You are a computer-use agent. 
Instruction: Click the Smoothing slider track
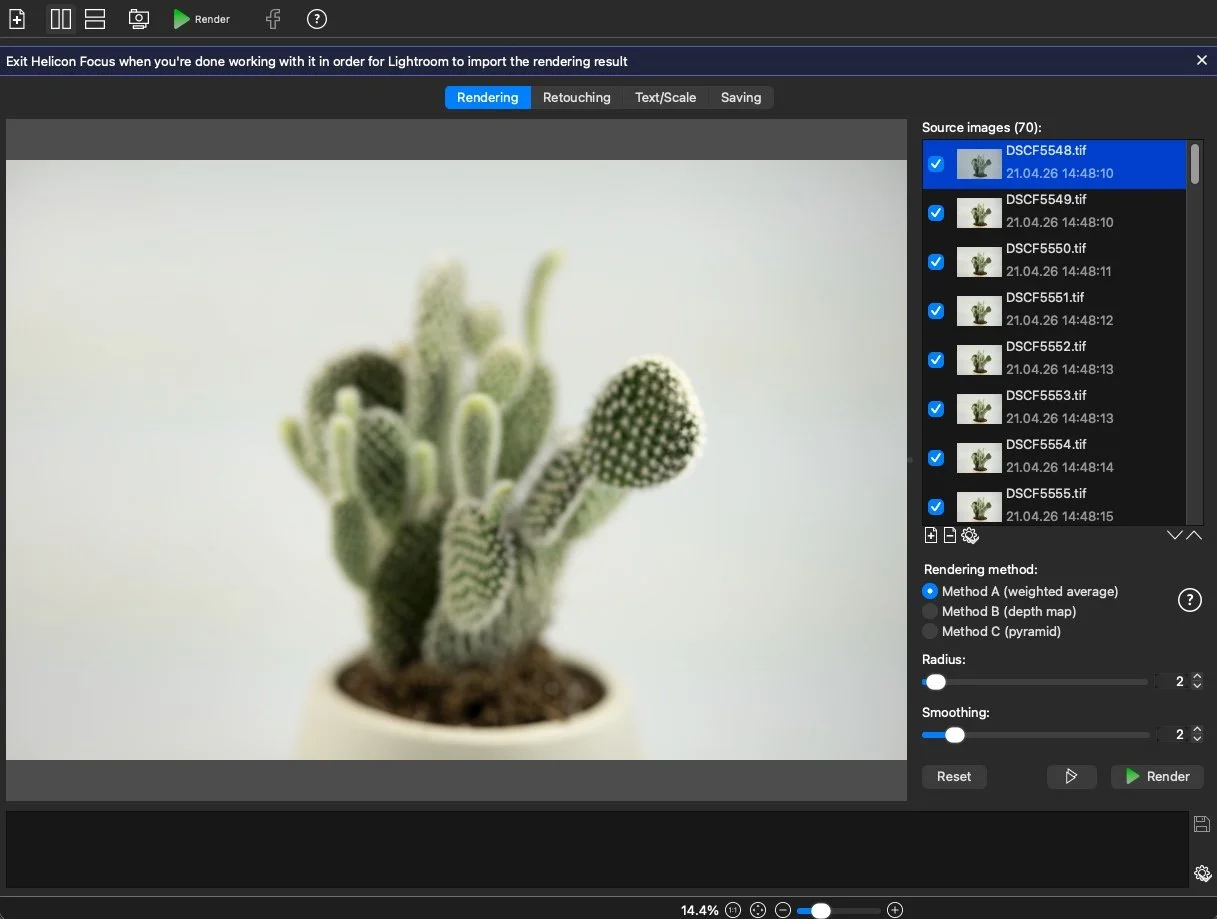pos(1050,735)
